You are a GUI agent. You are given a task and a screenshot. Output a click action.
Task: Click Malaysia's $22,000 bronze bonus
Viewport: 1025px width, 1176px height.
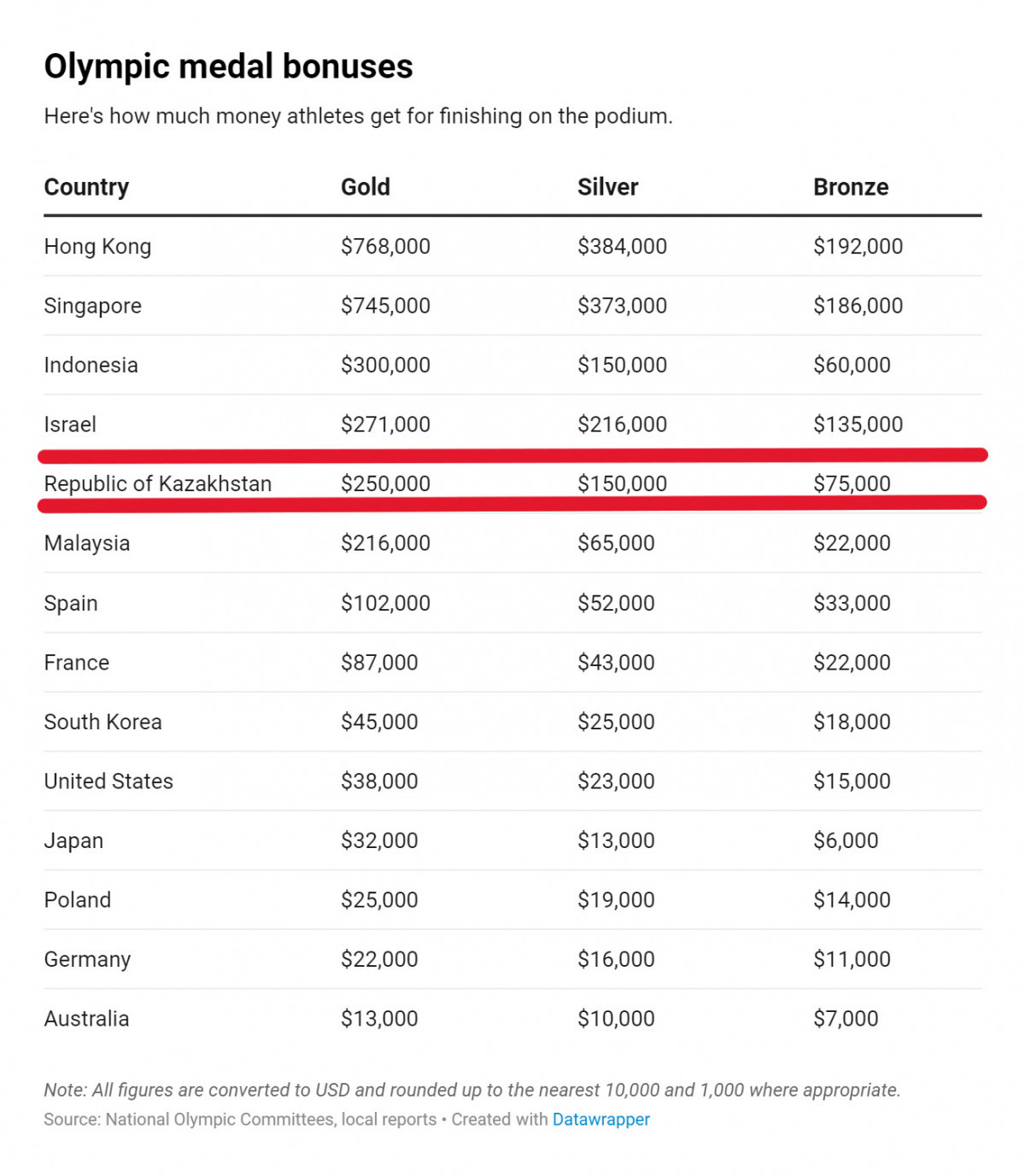click(x=852, y=543)
